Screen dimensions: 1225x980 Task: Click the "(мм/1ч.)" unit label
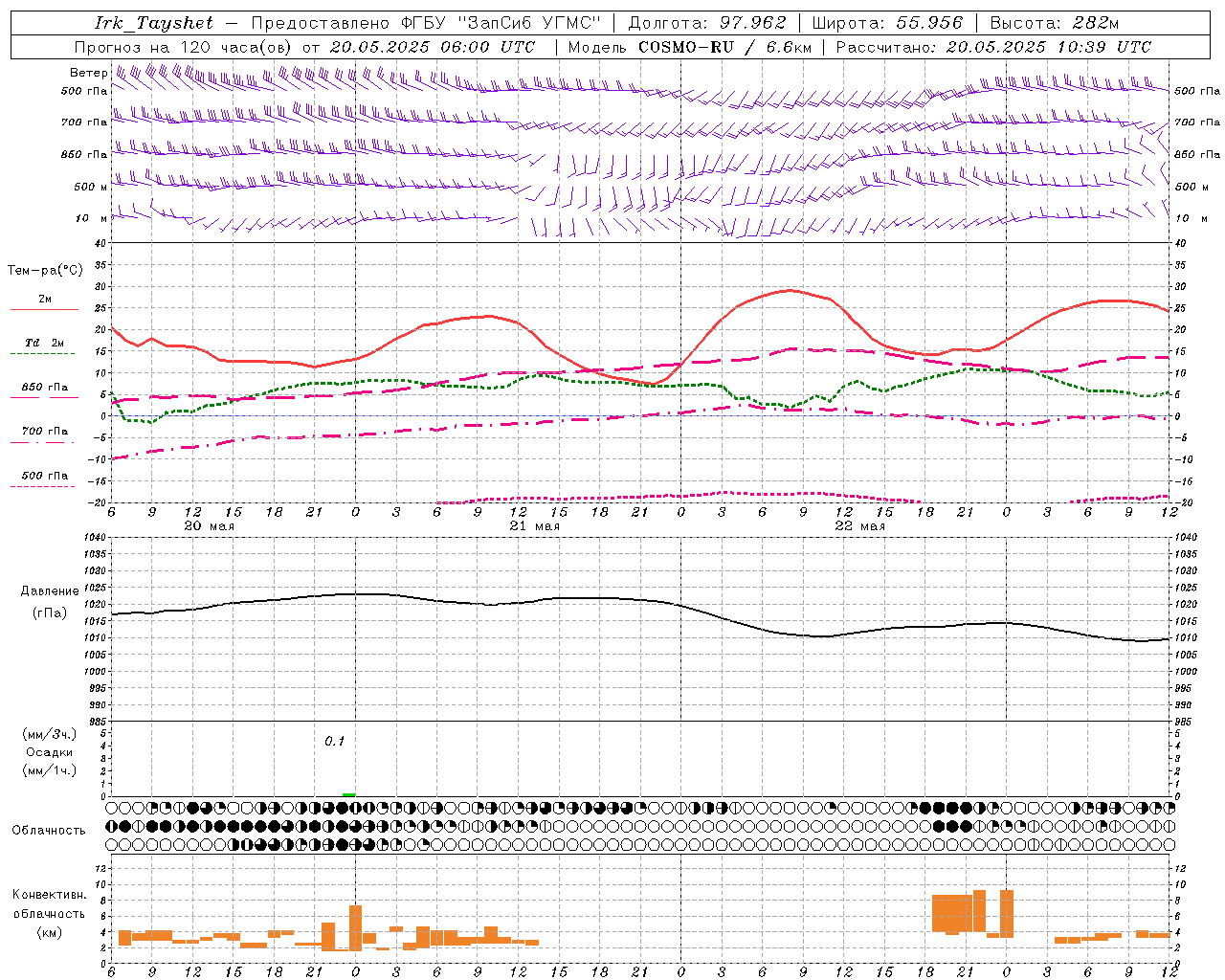[50, 770]
